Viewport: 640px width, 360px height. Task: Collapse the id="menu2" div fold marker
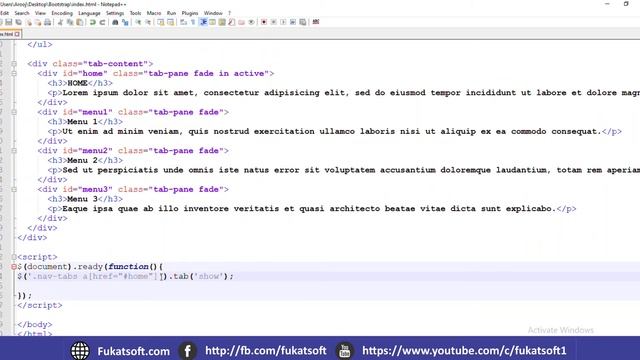(14, 151)
